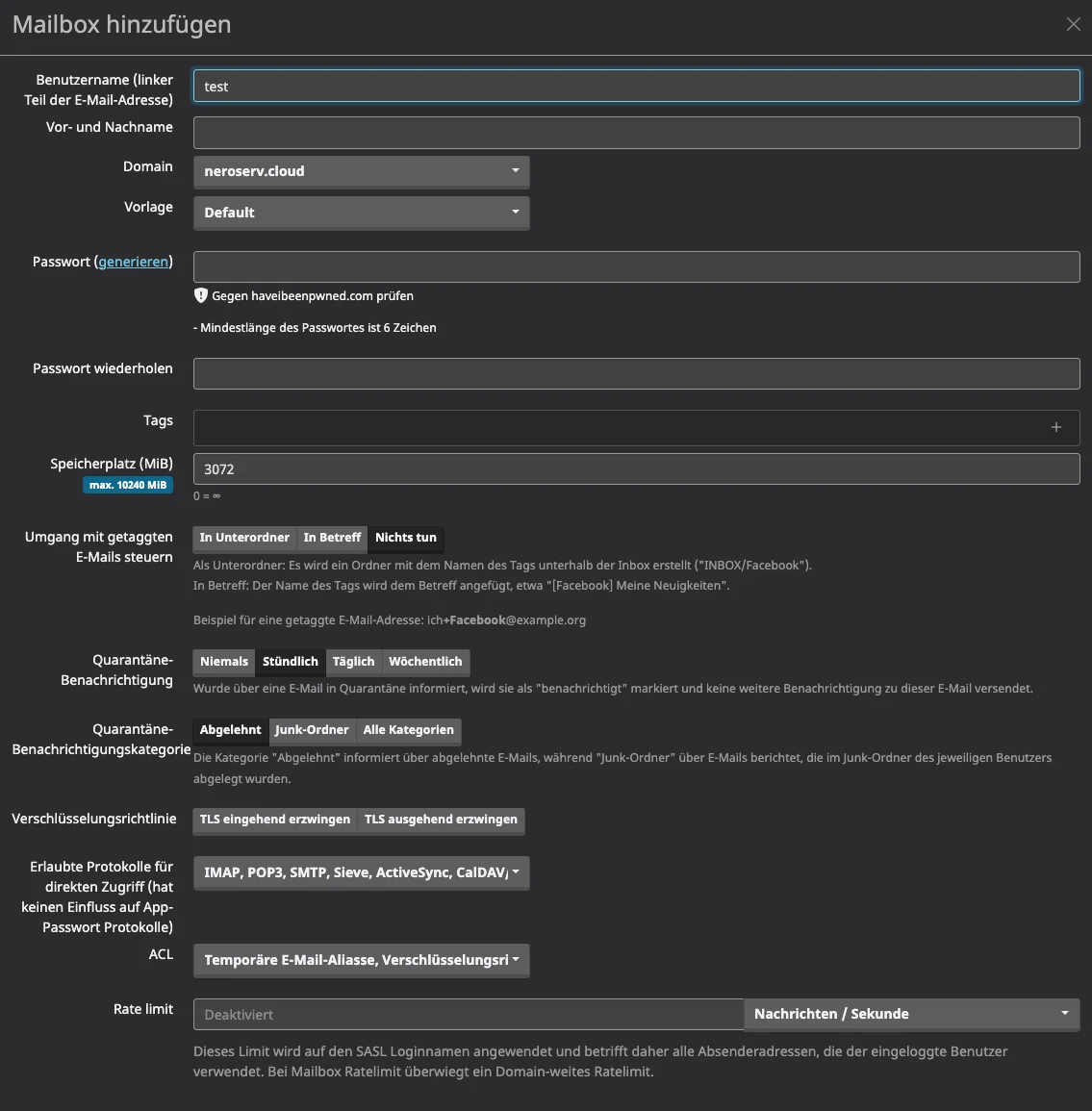Select 'Junk-Ordner' notification category
1092x1111 pixels.
(x=312, y=730)
